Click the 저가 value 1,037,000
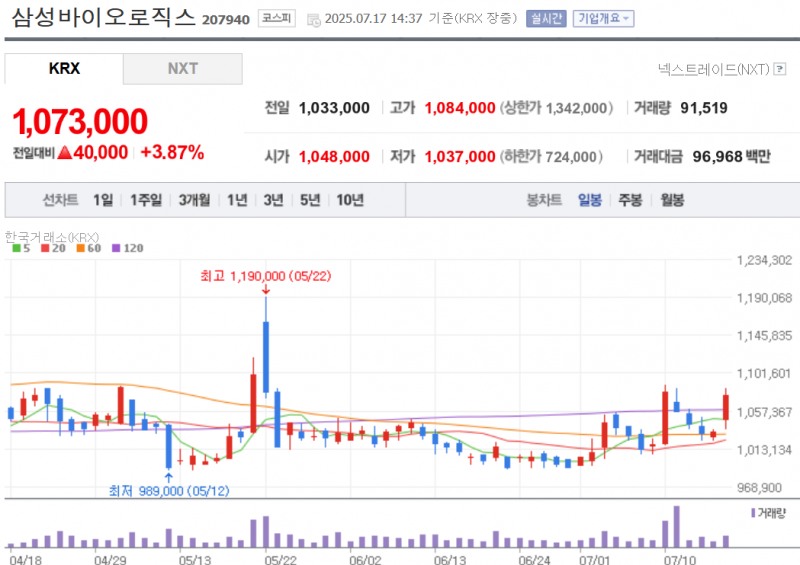 460,157
